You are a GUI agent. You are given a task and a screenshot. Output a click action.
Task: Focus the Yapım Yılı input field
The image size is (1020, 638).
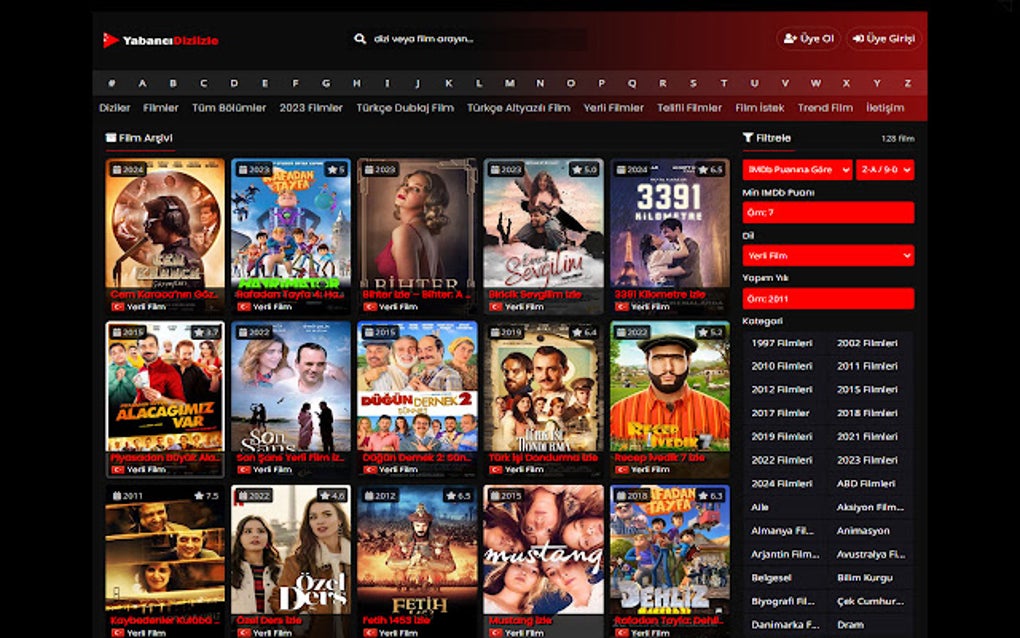click(x=828, y=299)
